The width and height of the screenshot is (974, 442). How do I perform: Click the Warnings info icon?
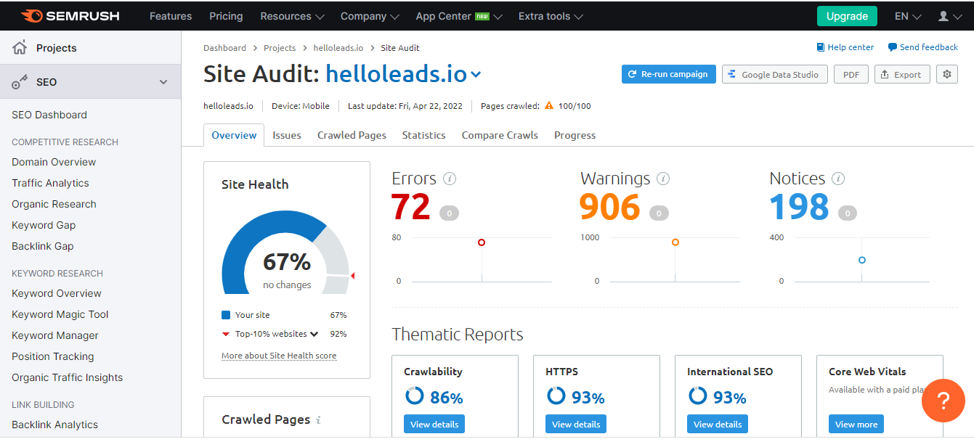pyautogui.click(x=663, y=179)
